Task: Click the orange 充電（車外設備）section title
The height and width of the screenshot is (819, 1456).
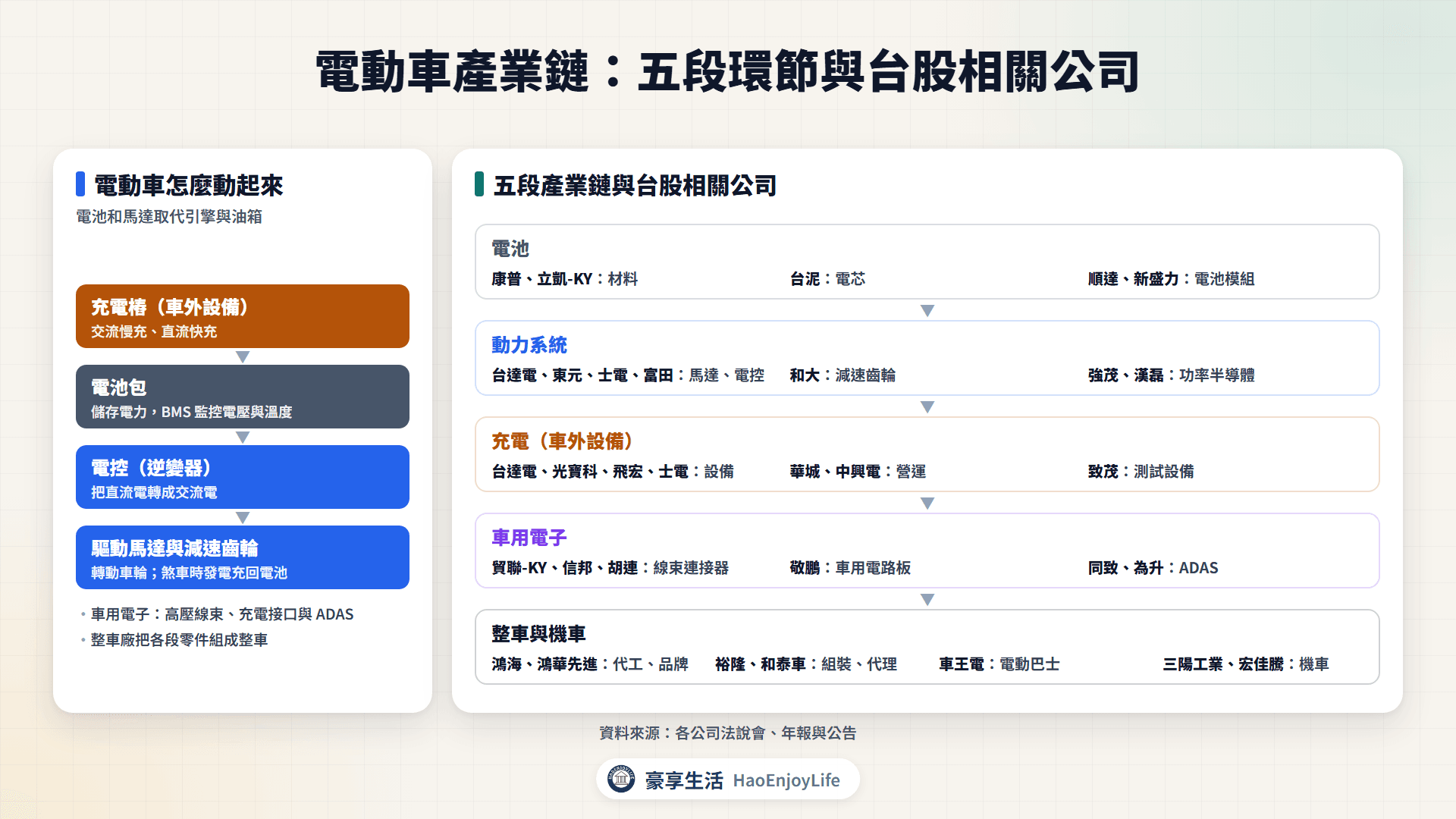Action: (562, 441)
